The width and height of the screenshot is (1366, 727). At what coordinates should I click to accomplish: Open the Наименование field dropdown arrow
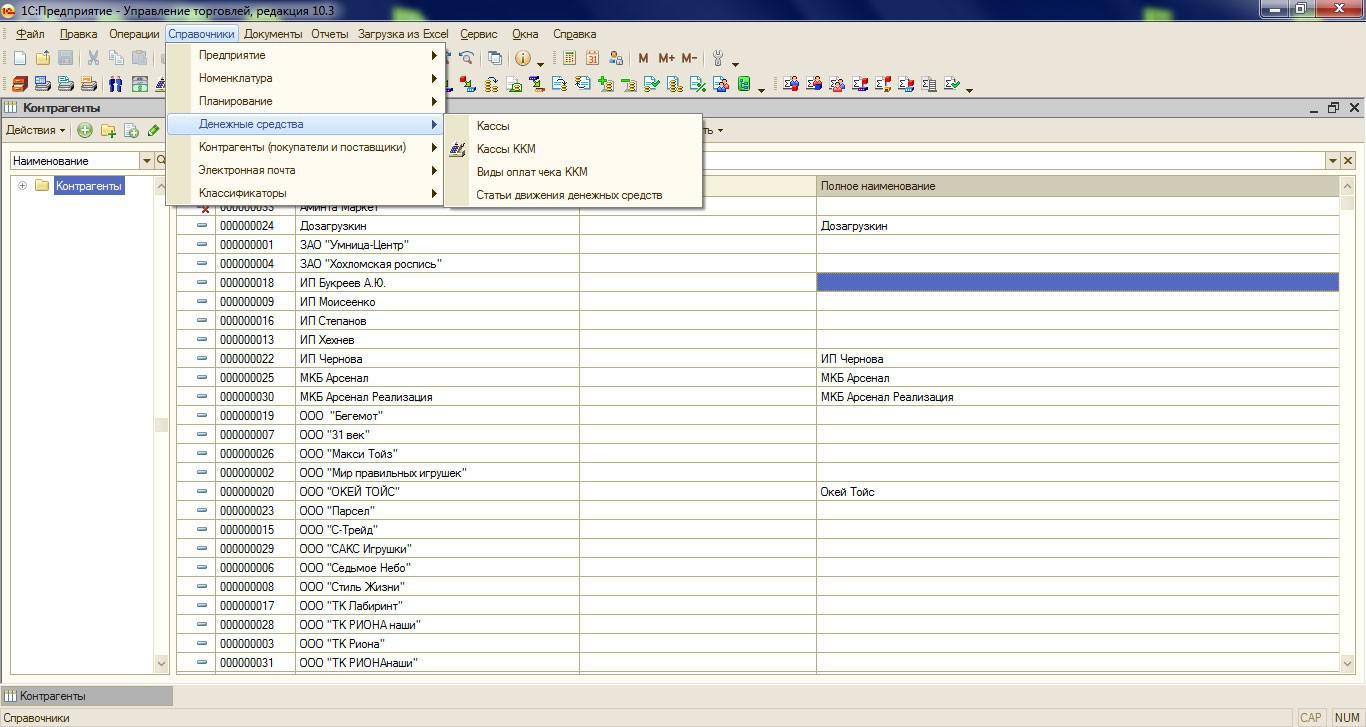point(146,160)
